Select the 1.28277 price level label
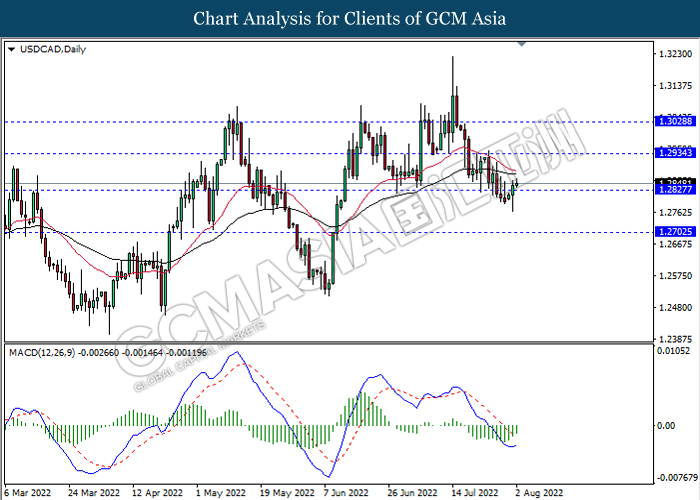 pyautogui.click(x=675, y=190)
